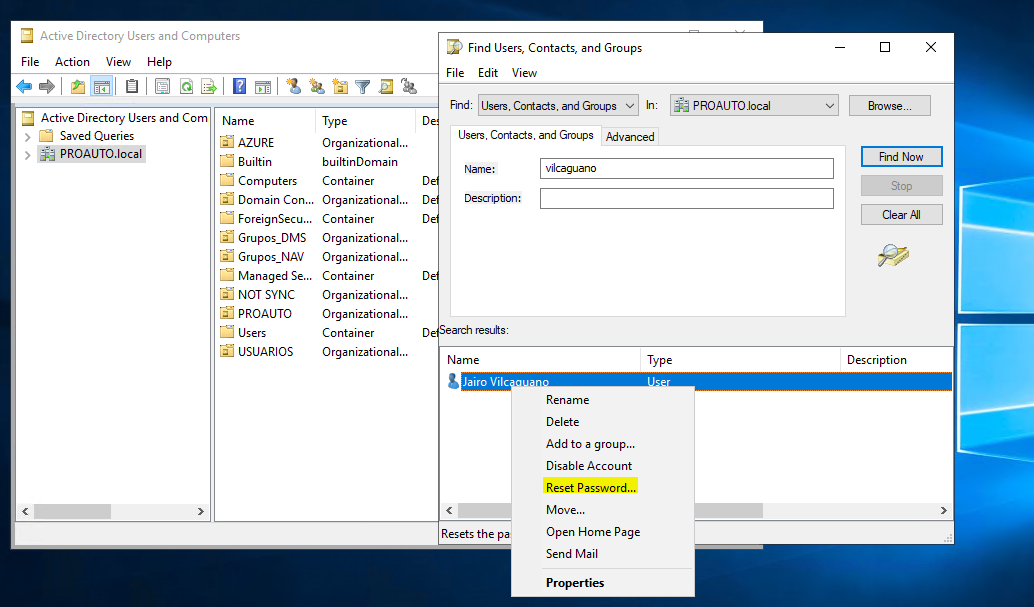Click the disabled Stop button
Image resolution: width=1034 pixels, height=607 pixels.
pos(901,185)
